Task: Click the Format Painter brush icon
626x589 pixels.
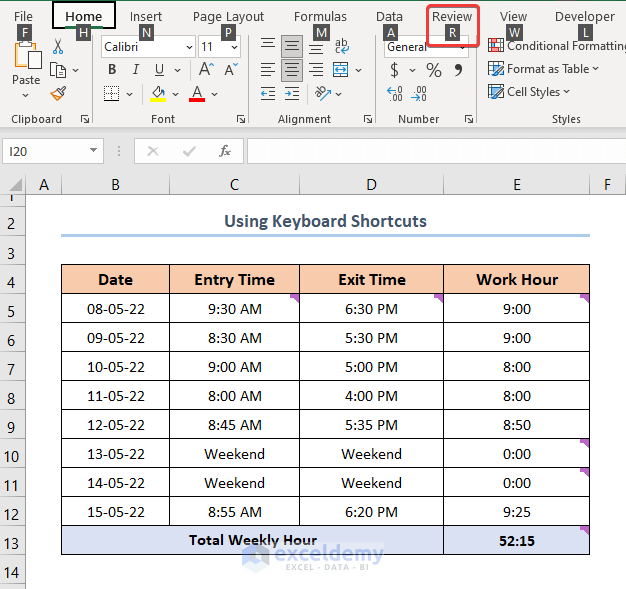Action: point(57,93)
